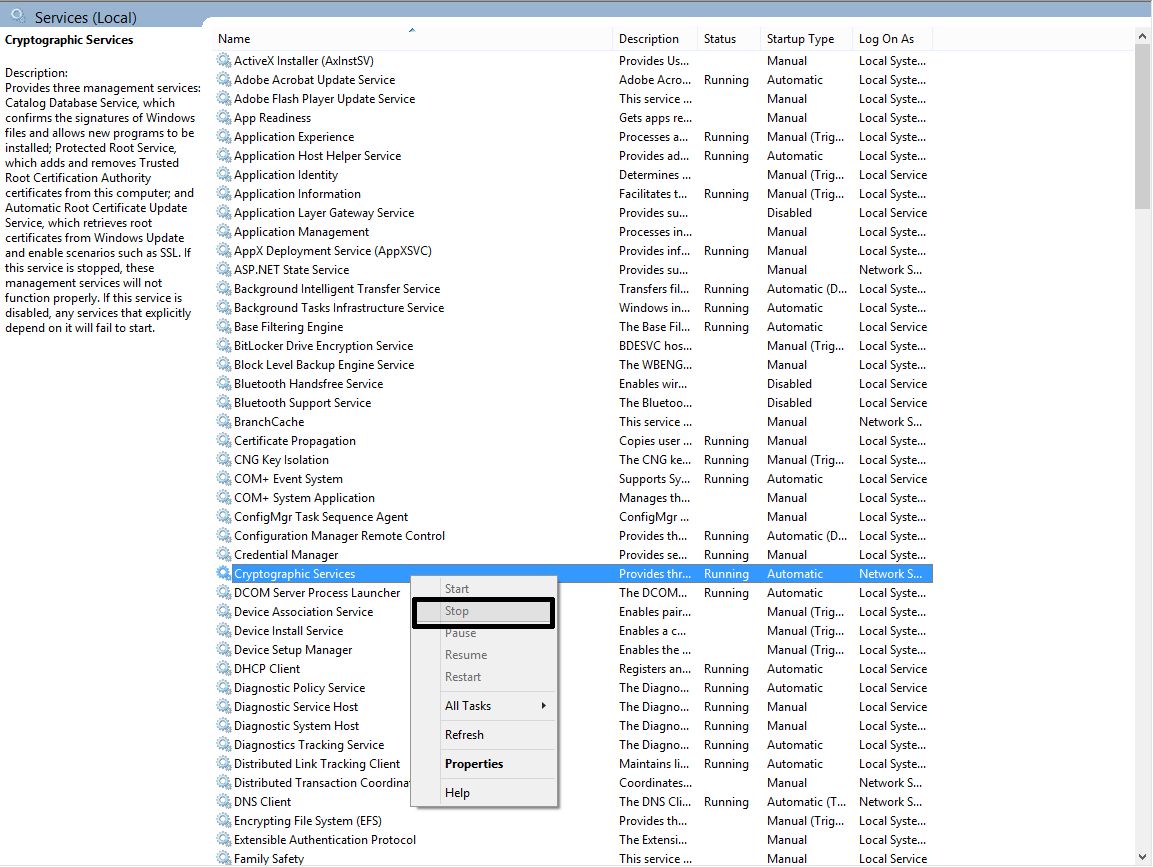Choose Restart in the context menu
Image resolution: width=1153 pixels, height=867 pixels.
(484, 677)
